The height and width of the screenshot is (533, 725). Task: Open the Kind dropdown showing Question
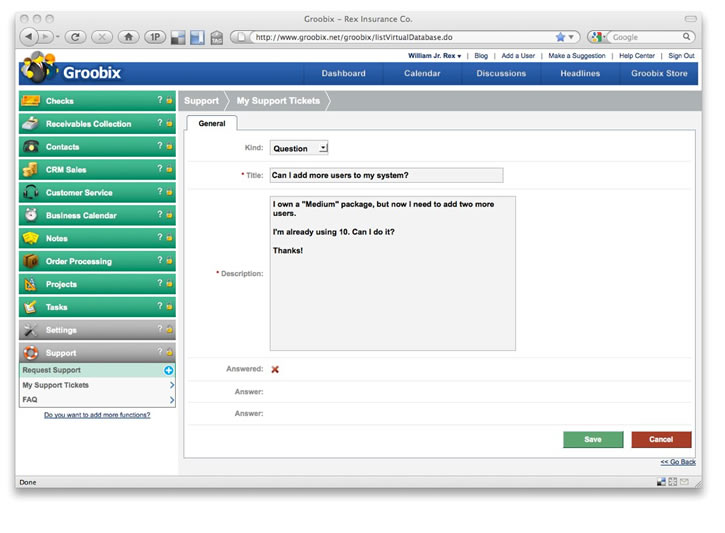299,148
